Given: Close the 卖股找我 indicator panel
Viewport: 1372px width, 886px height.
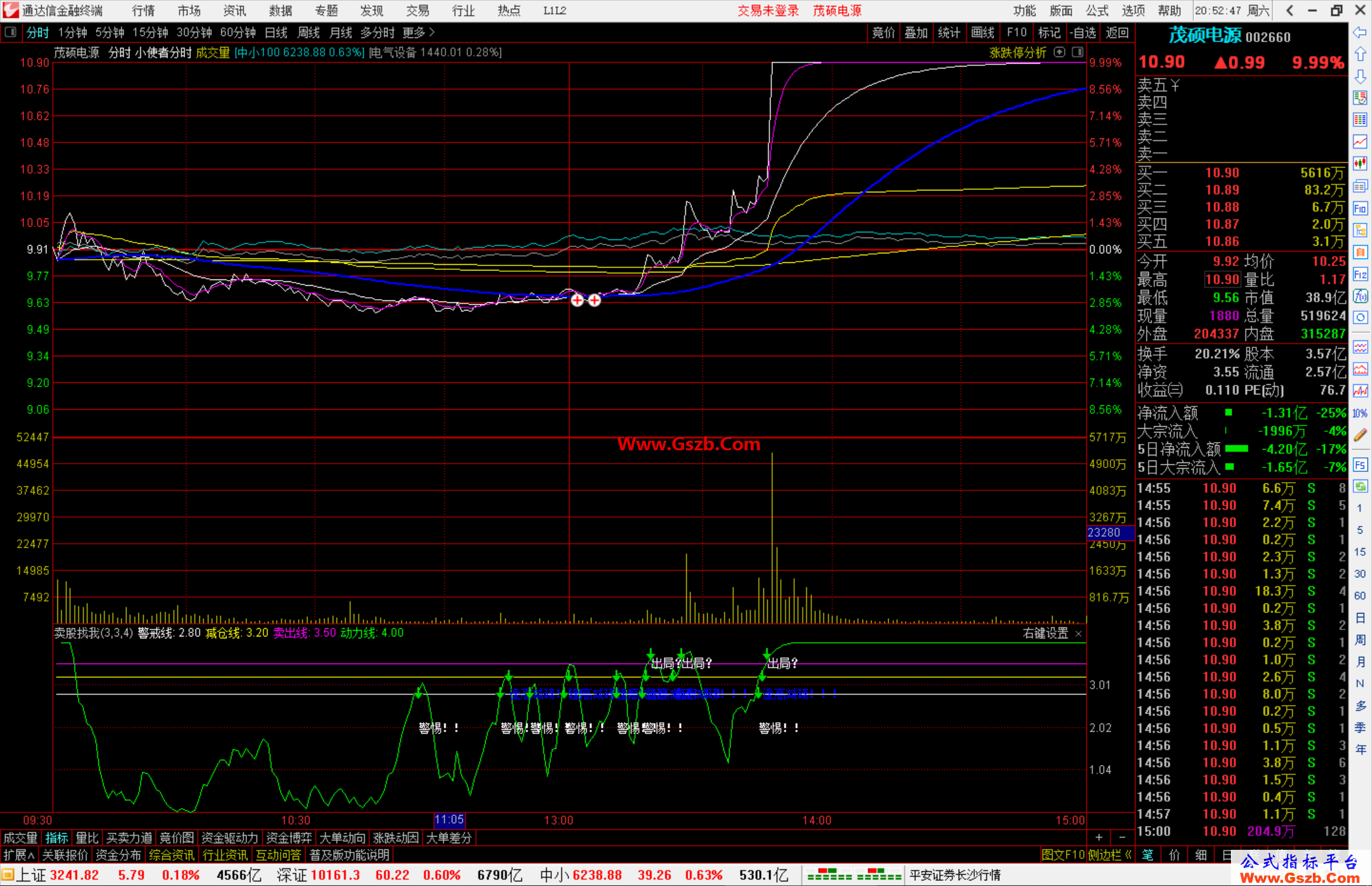Looking at the screenshot, I should [x=1079, y=634].
